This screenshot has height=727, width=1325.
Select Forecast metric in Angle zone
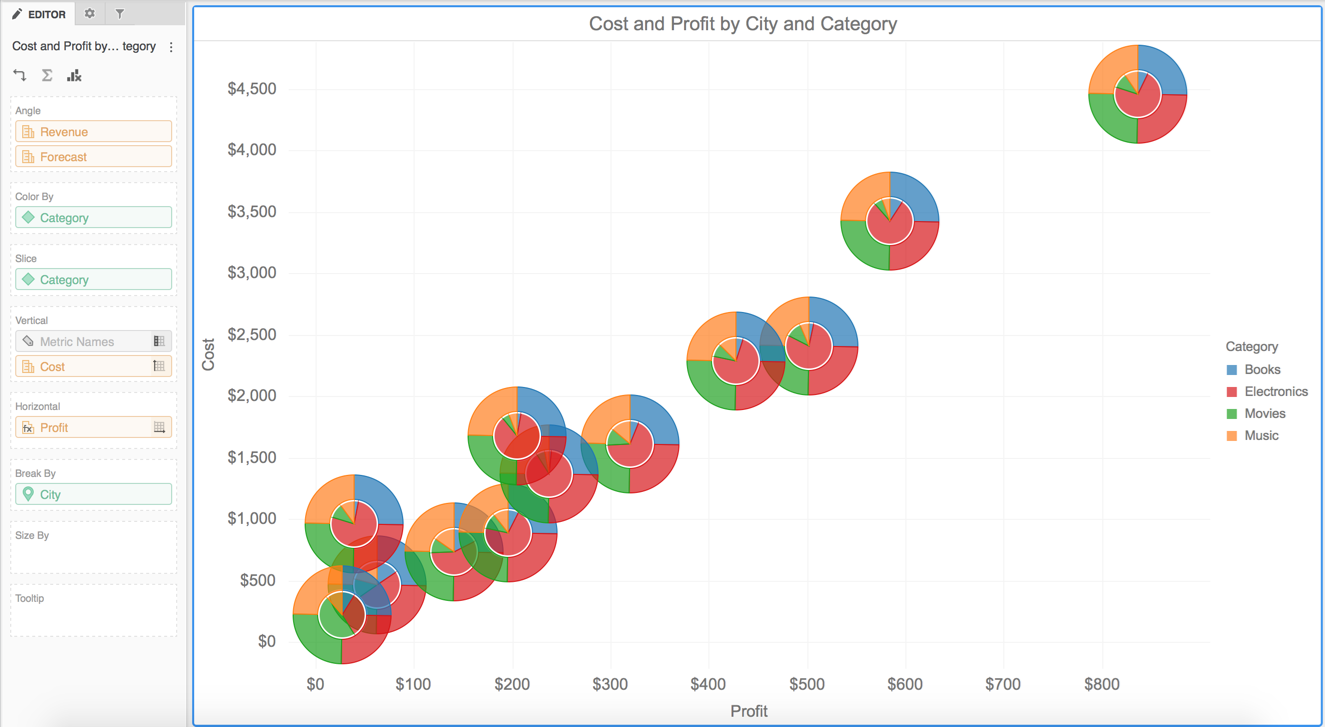[93, 157]
